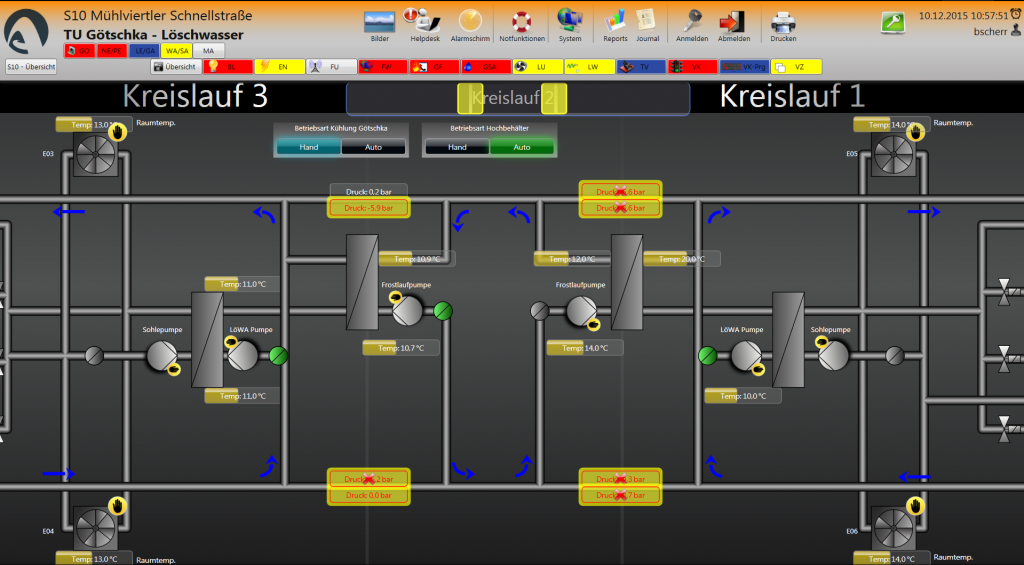This screenshot has height=565, width=1024.
Task: Open the GO status tab
Action: pos(80,50)
